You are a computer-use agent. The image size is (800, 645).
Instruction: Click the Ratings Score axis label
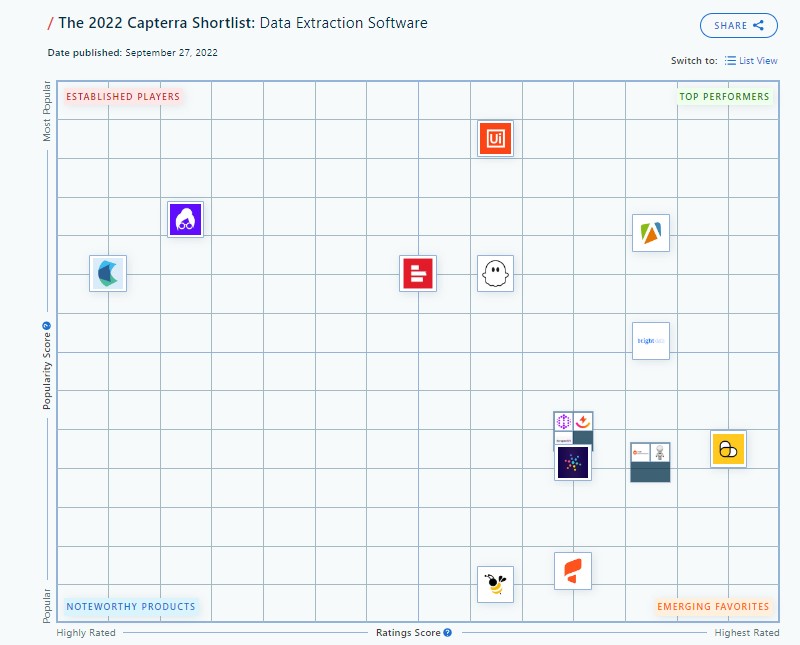coord(408,633)
